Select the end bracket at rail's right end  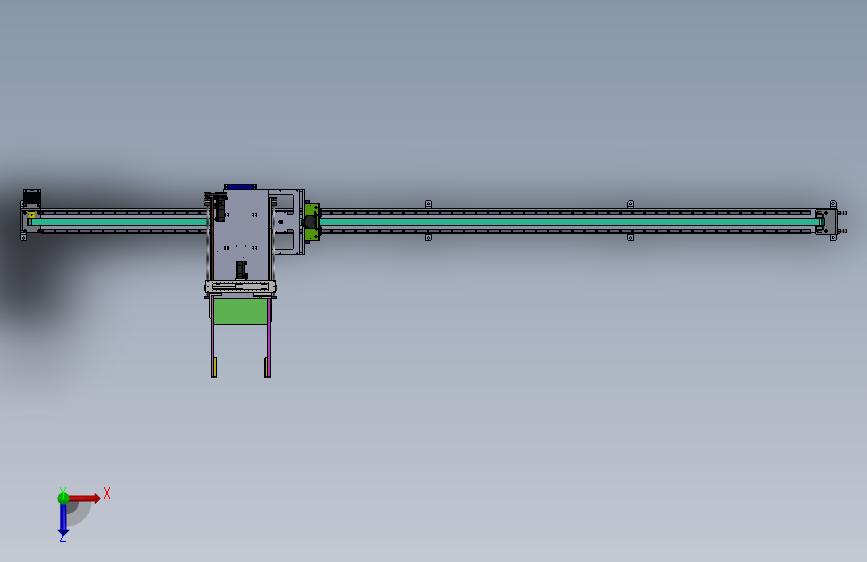pyautogui.click(x=827, y=221)
